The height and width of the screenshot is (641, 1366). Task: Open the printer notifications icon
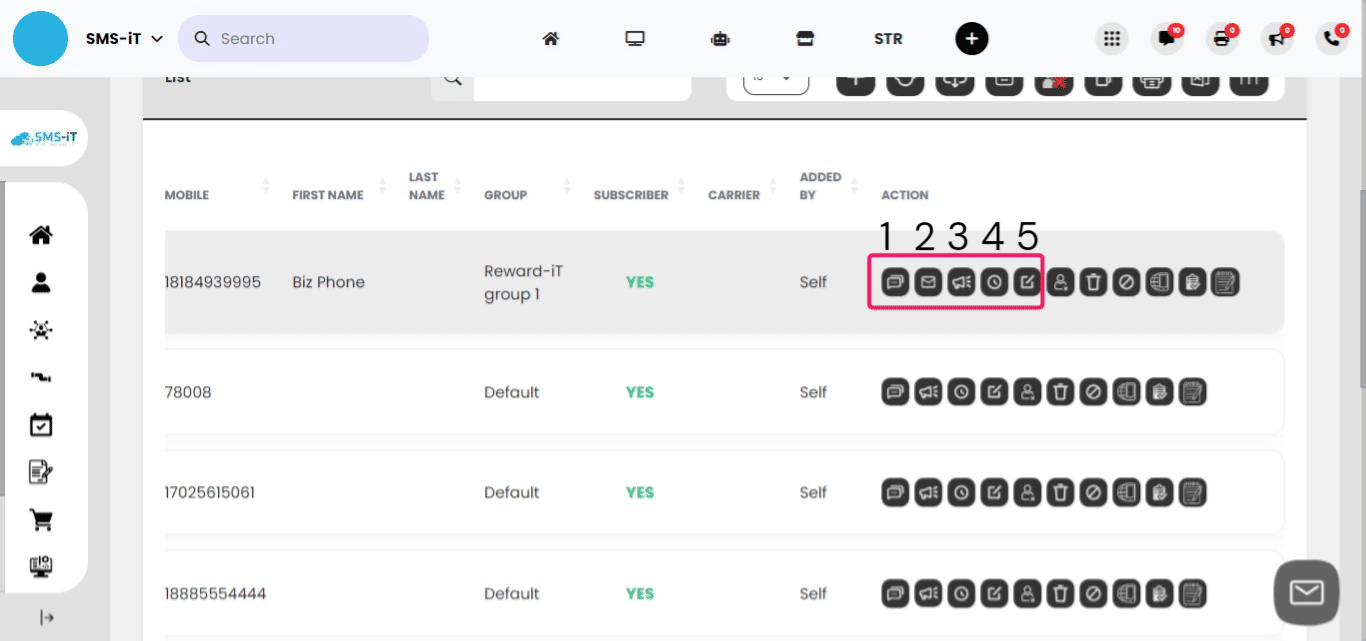pos(1221,39)
